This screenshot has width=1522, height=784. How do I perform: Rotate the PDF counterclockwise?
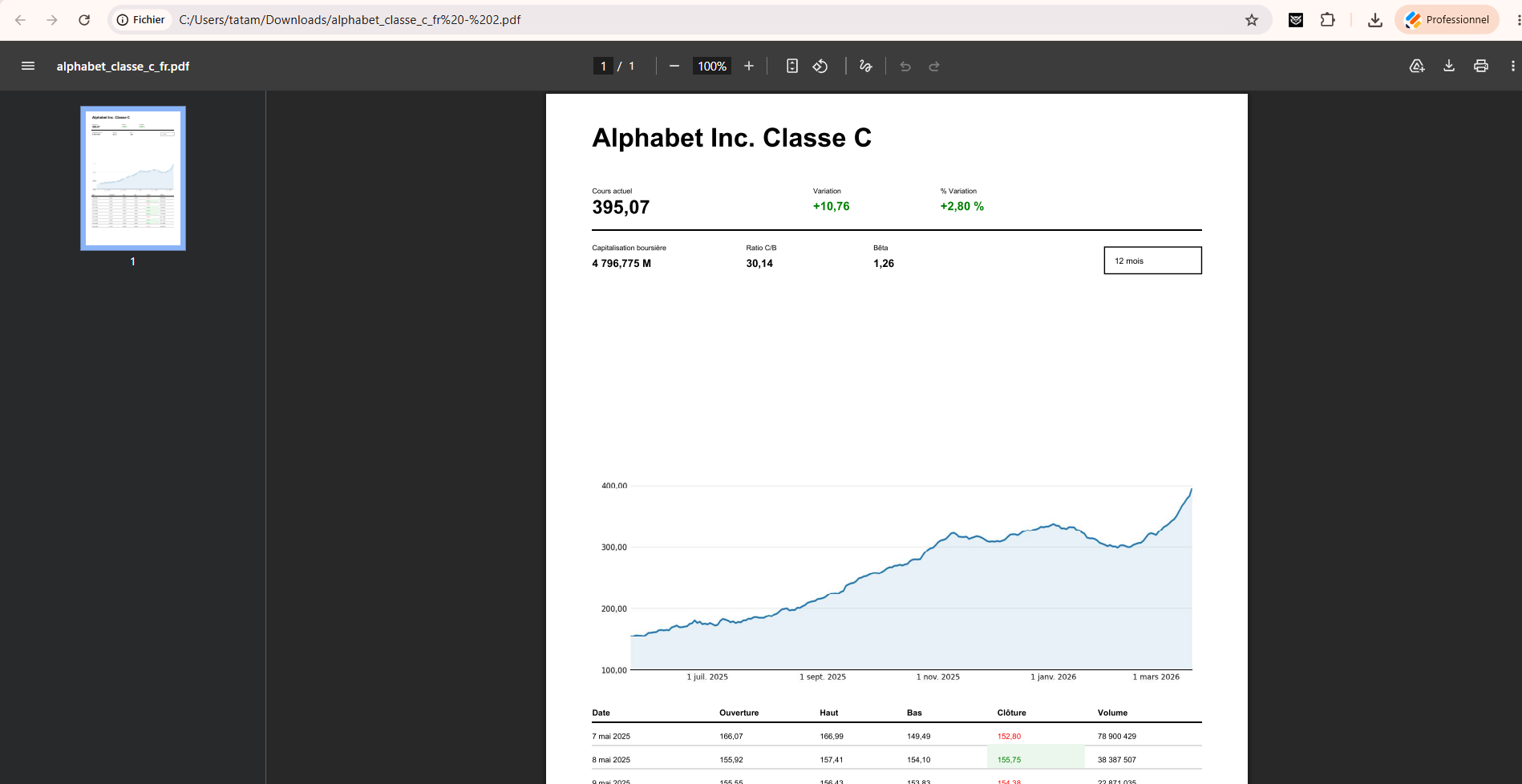(x=820, y=66)
